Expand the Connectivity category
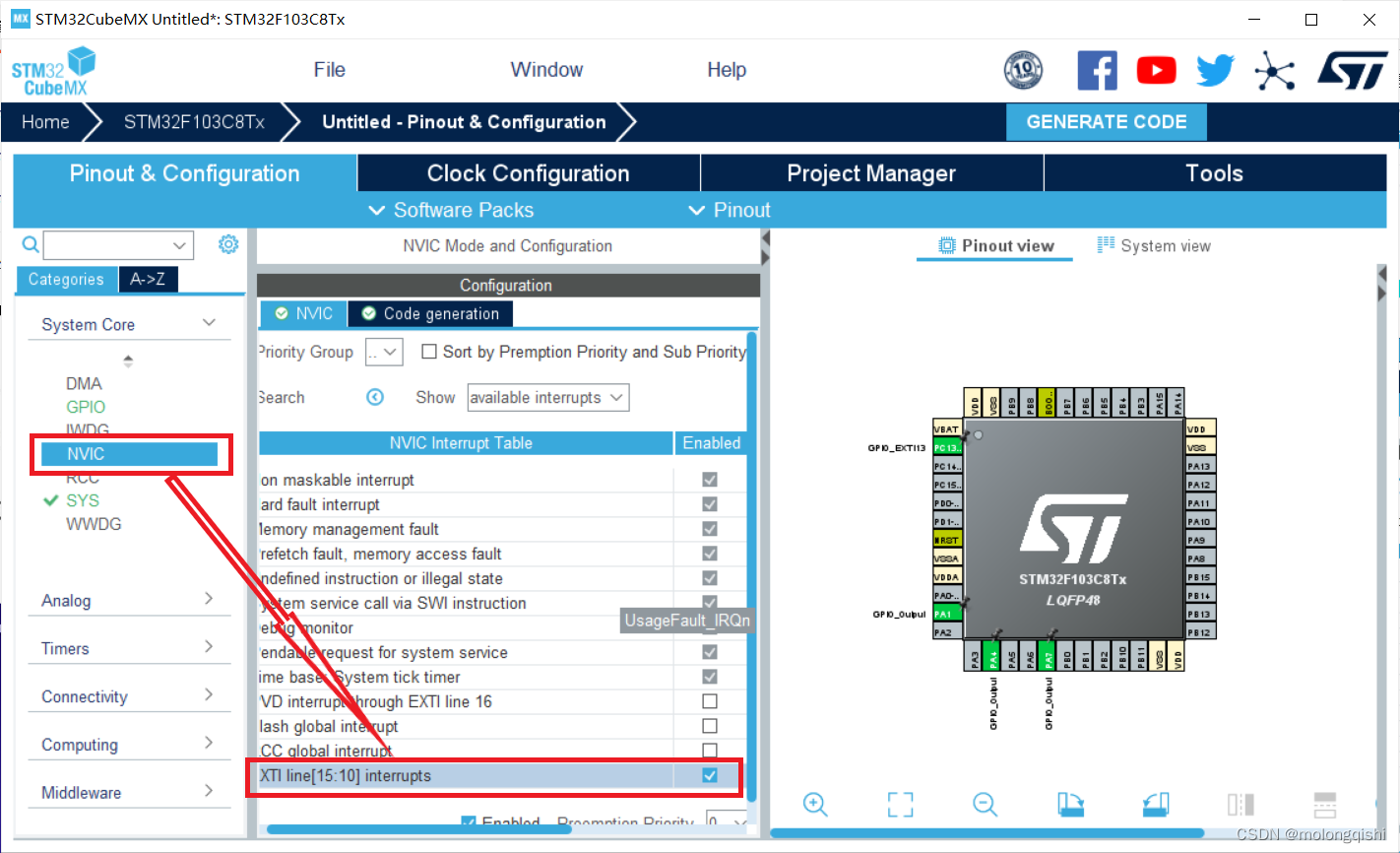 coord(209,695)
